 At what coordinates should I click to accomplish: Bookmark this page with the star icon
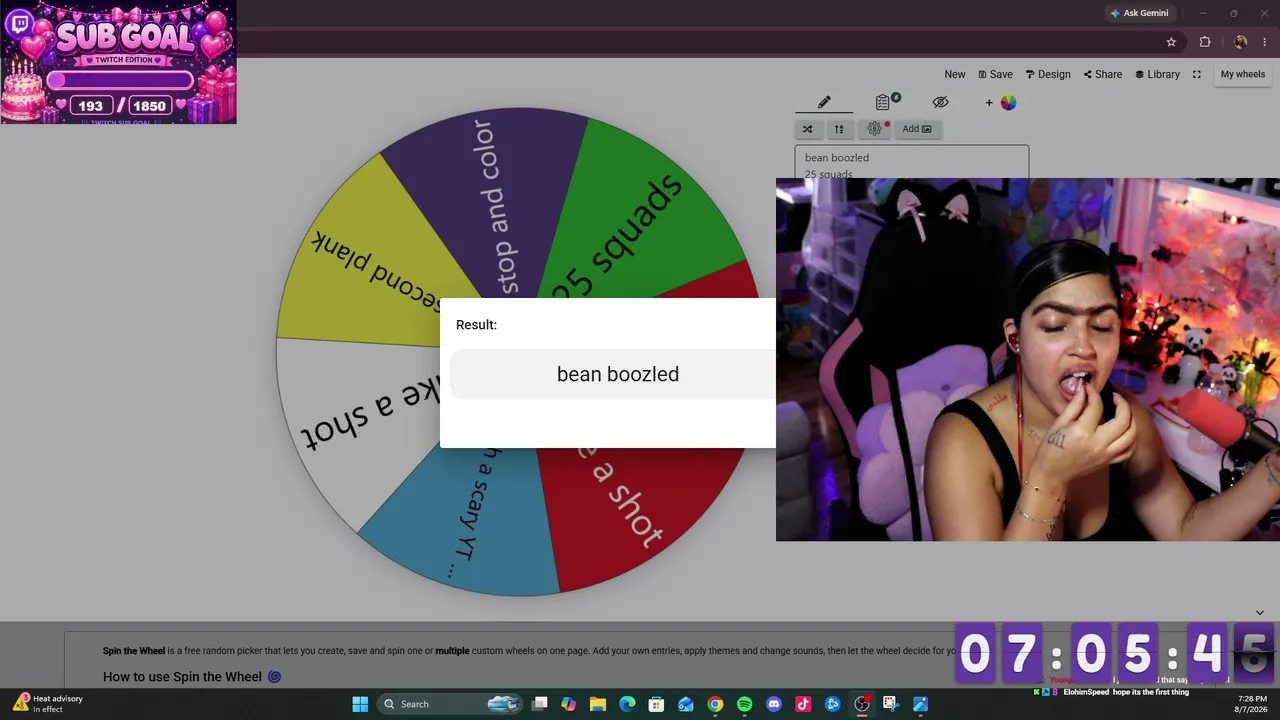(1171, 42)
